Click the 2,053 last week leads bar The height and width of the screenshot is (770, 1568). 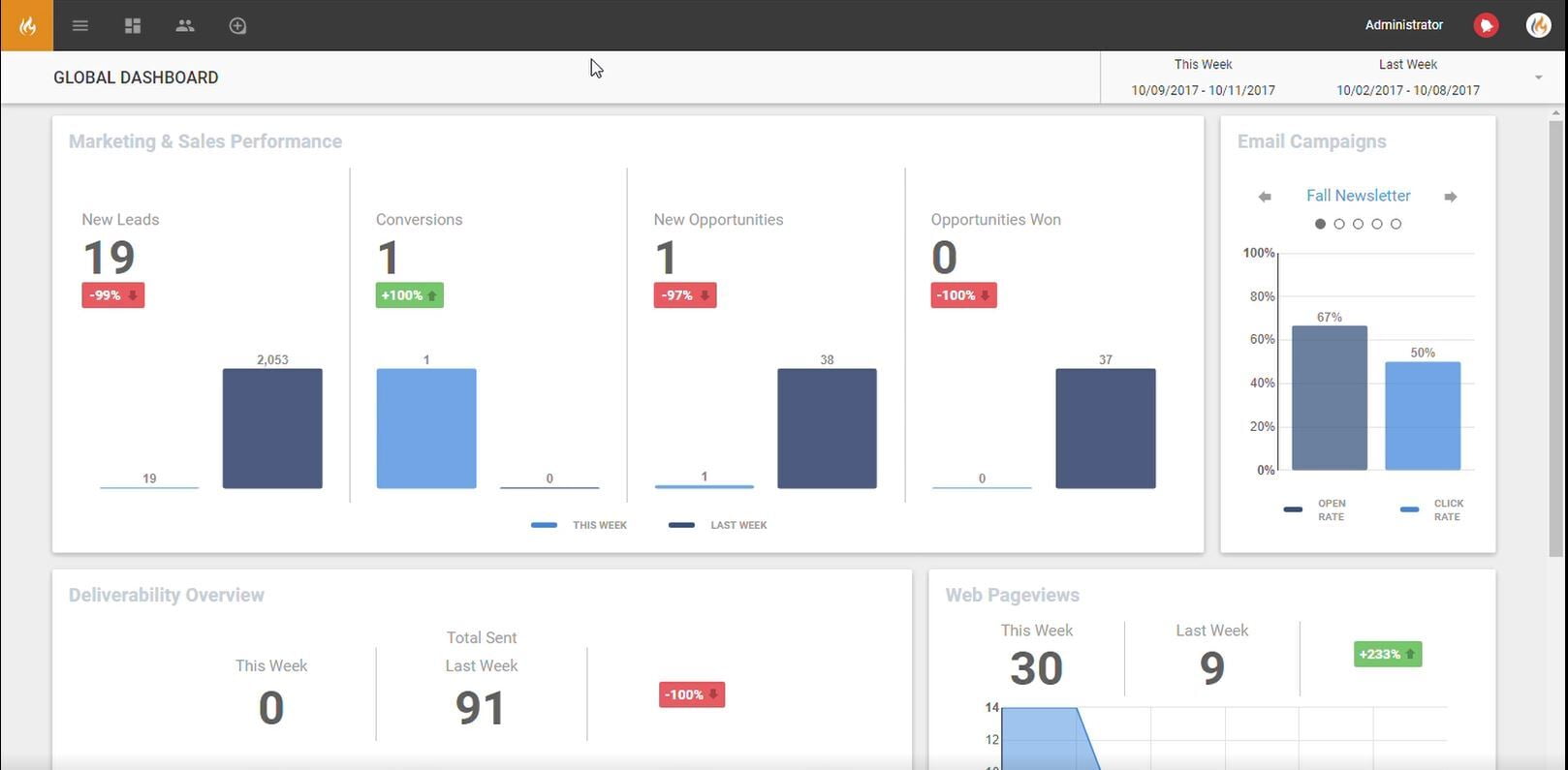(272, 428)
